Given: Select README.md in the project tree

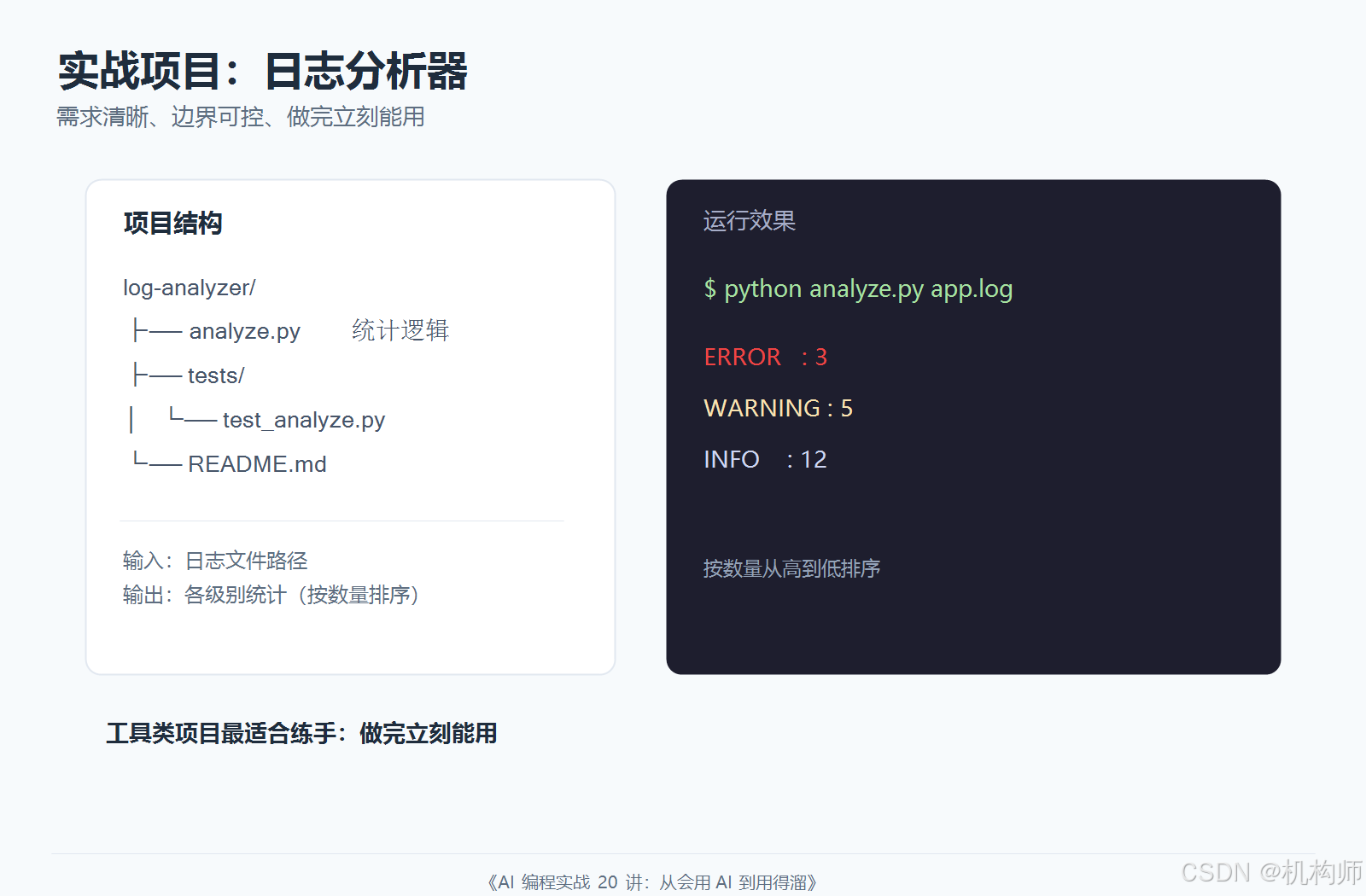Looking at the screenshot, I should [x=257, y=464].
